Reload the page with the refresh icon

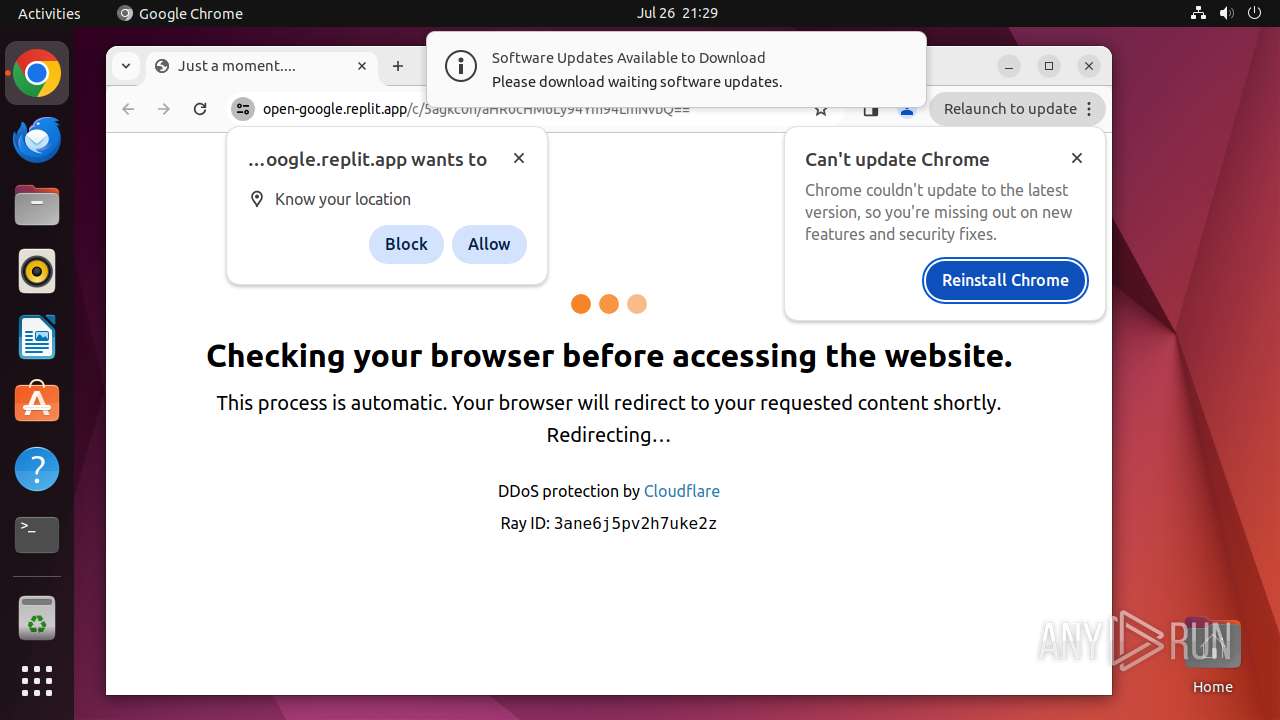[200, 109]
